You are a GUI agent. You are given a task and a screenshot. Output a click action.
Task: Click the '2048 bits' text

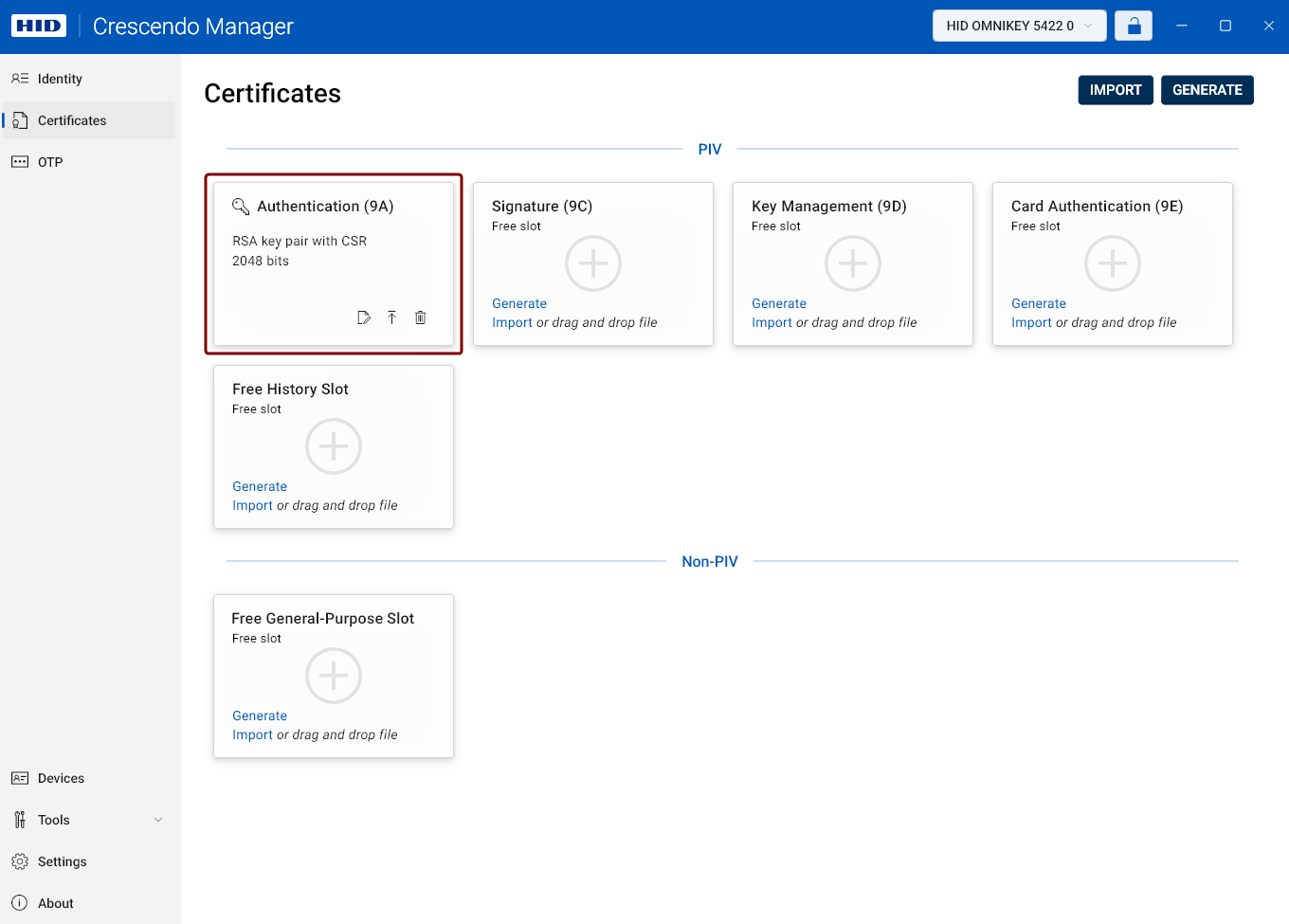tap(261, 261)
